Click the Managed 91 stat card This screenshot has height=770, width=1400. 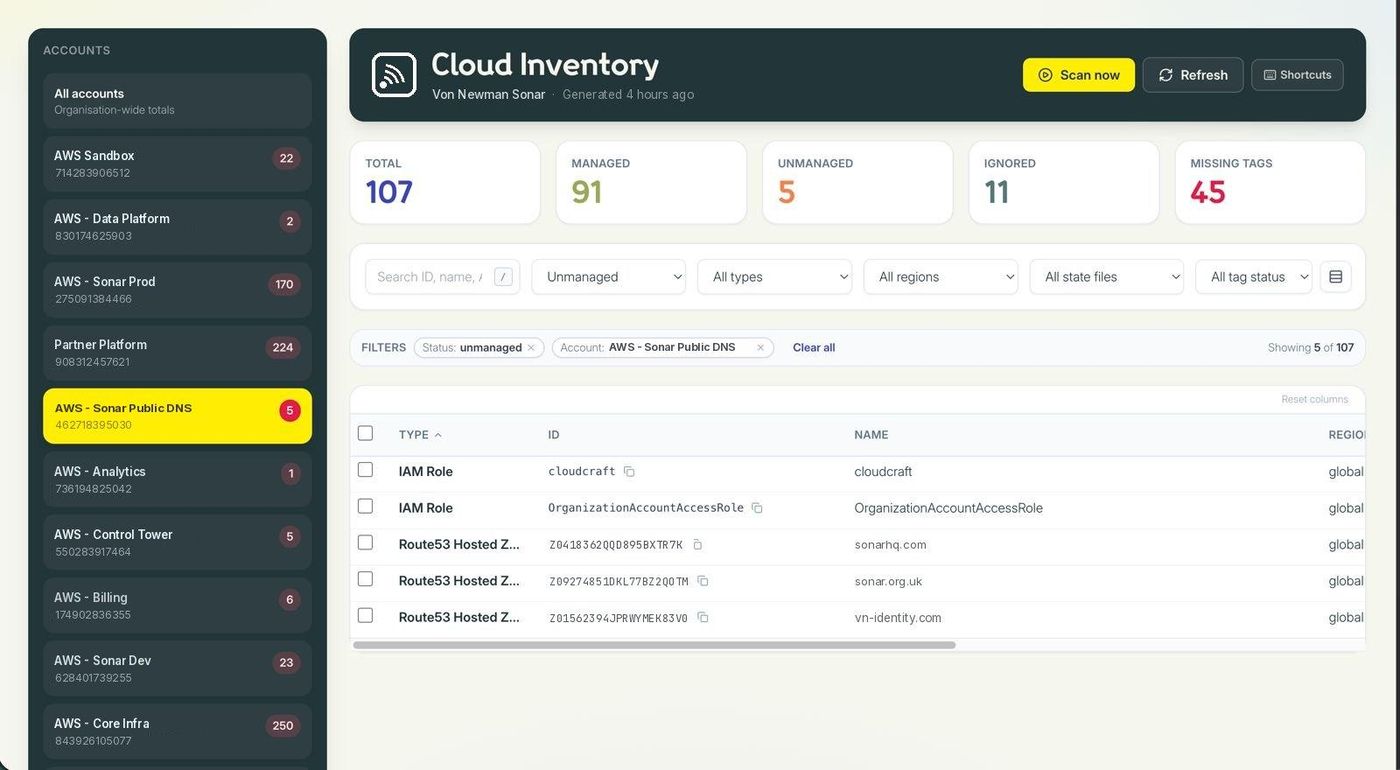(651, 182)
